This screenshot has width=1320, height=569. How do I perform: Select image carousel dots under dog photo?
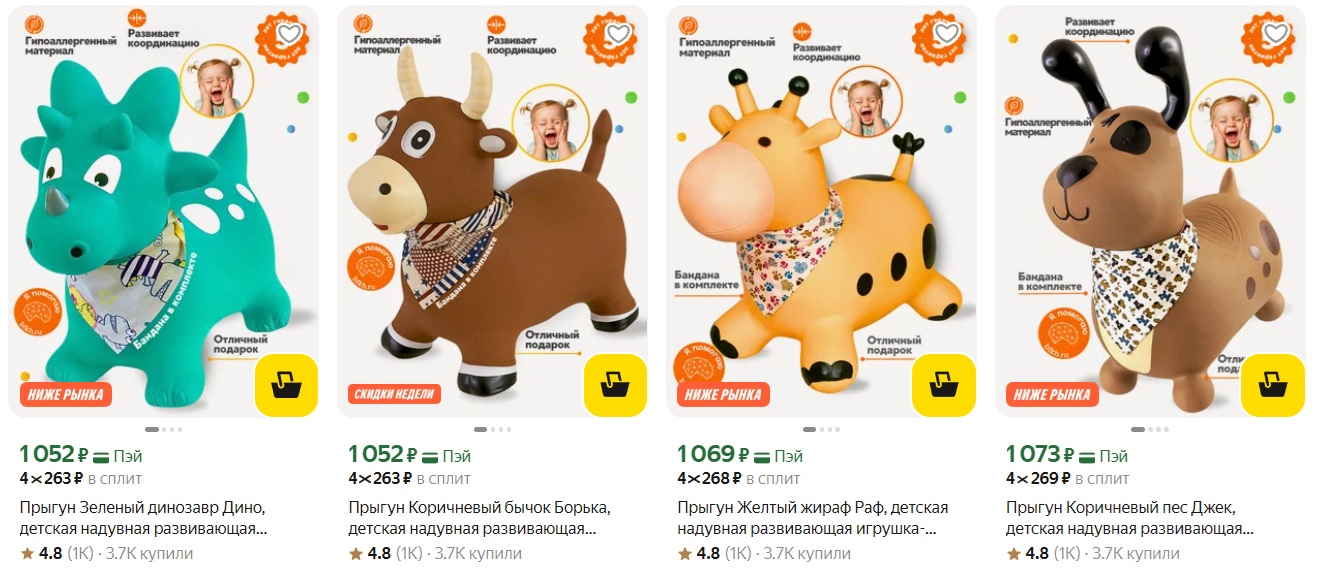(1151, 429)
